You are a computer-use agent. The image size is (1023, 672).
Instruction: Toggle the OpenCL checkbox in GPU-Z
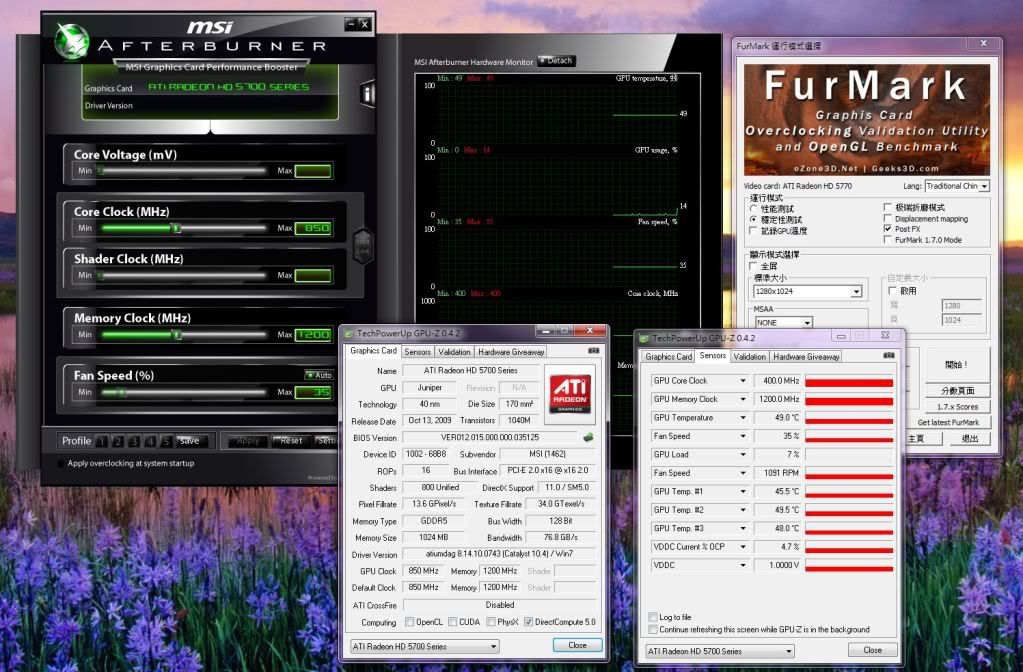pos(410,622)
